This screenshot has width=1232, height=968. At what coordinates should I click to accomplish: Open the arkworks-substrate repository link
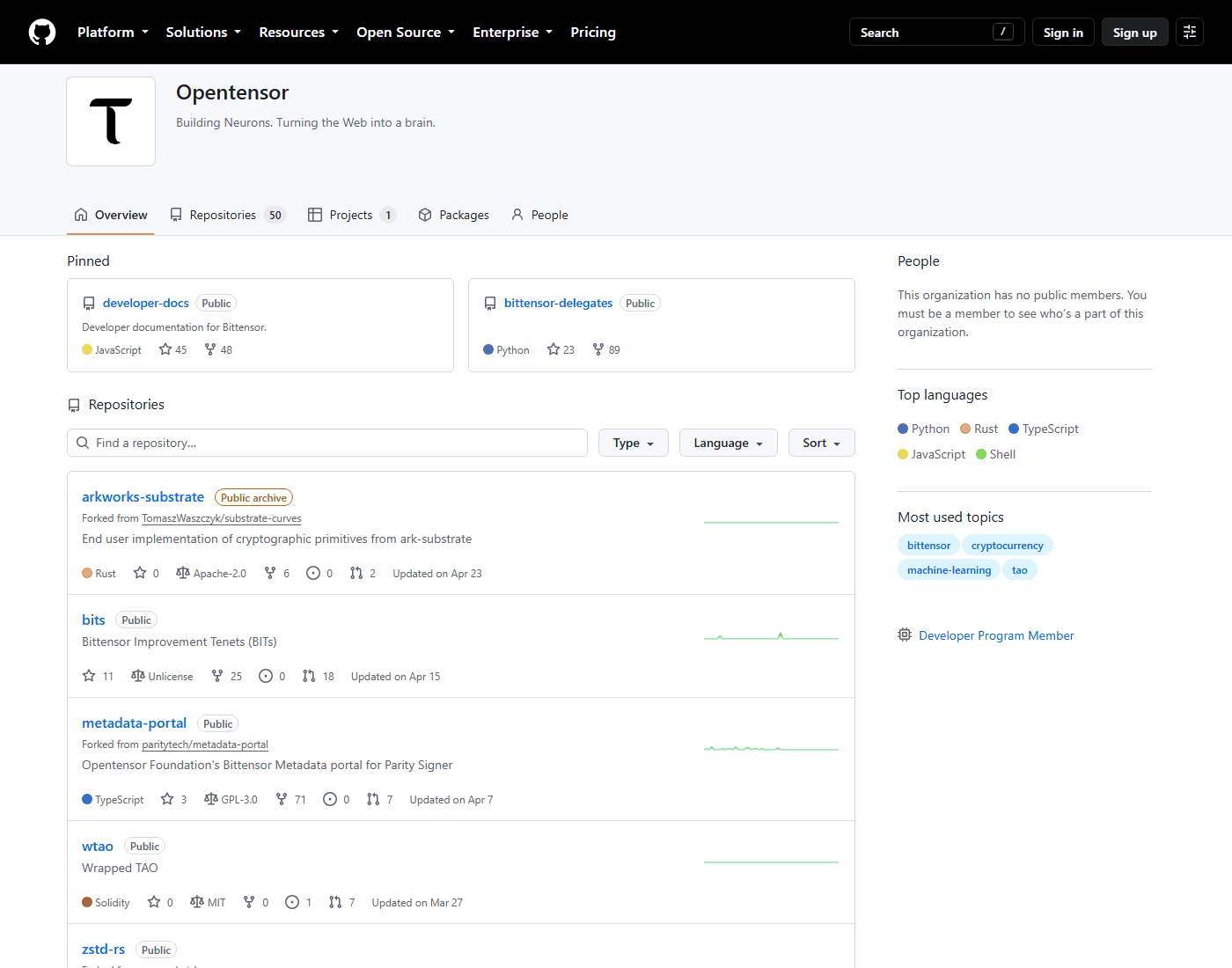point(143,497)
